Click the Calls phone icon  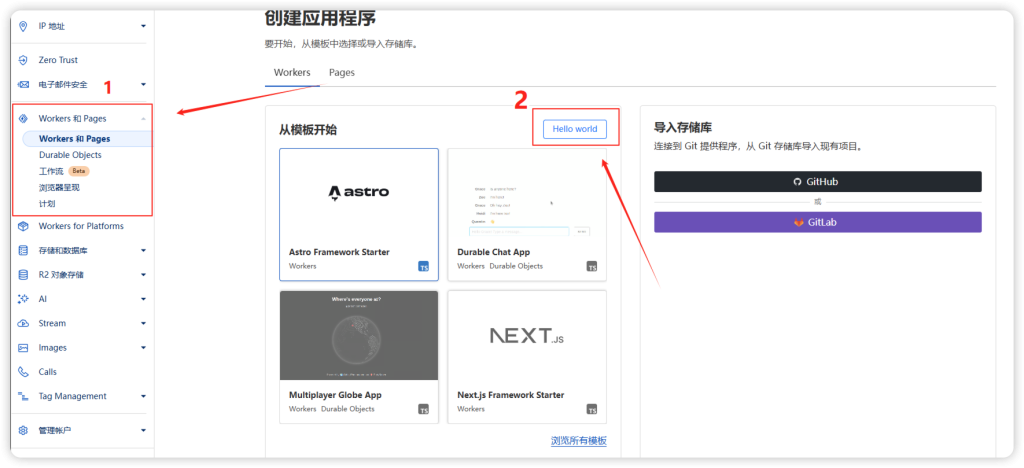pos(24,372)
